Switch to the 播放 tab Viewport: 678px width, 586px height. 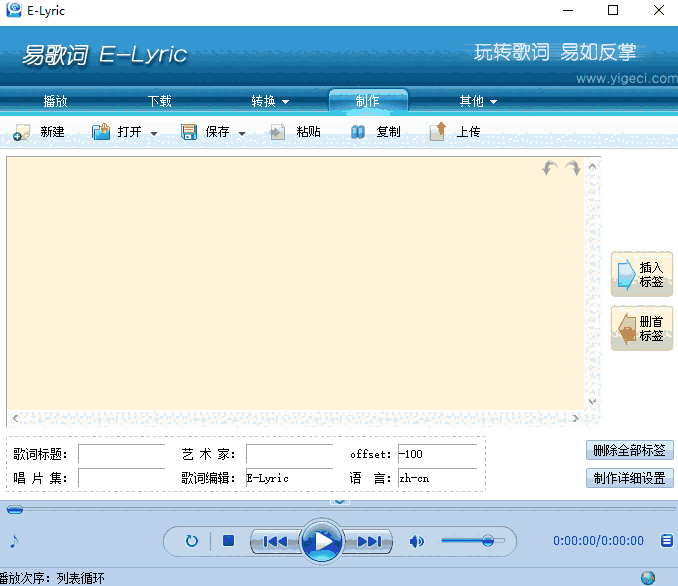55,101
